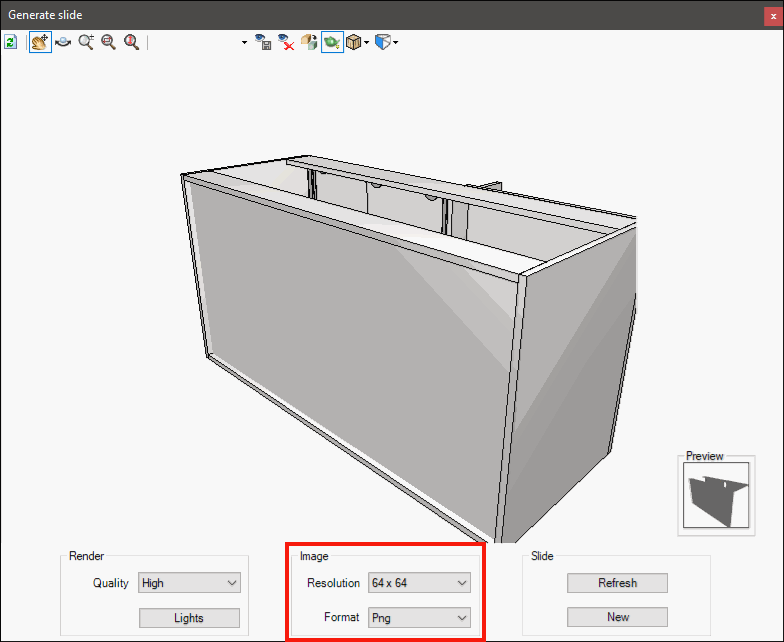Select the Zoom window tool

(x=108, y=42)
